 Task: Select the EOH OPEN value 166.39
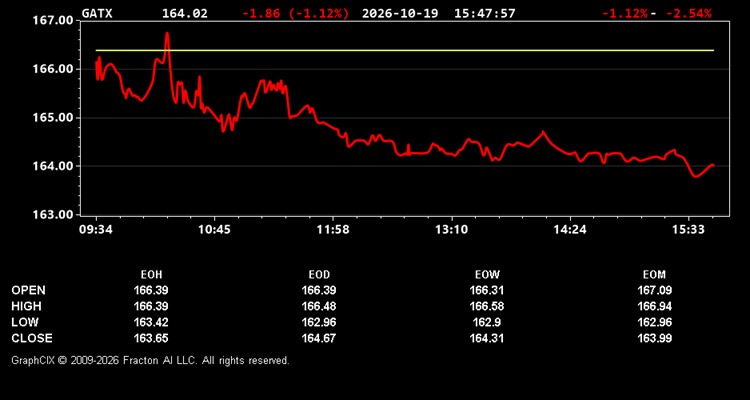pyautogui.click(x=151, y=290)
